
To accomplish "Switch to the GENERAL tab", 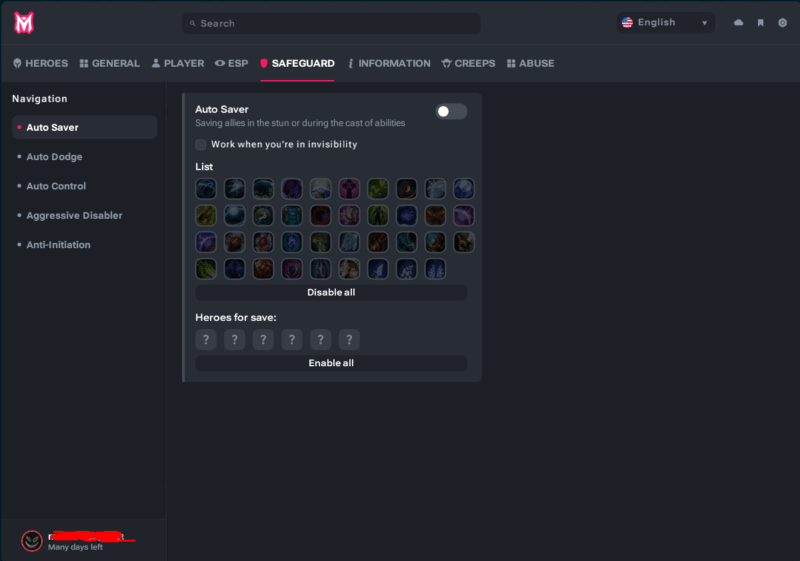I will [x=110, y=63].
